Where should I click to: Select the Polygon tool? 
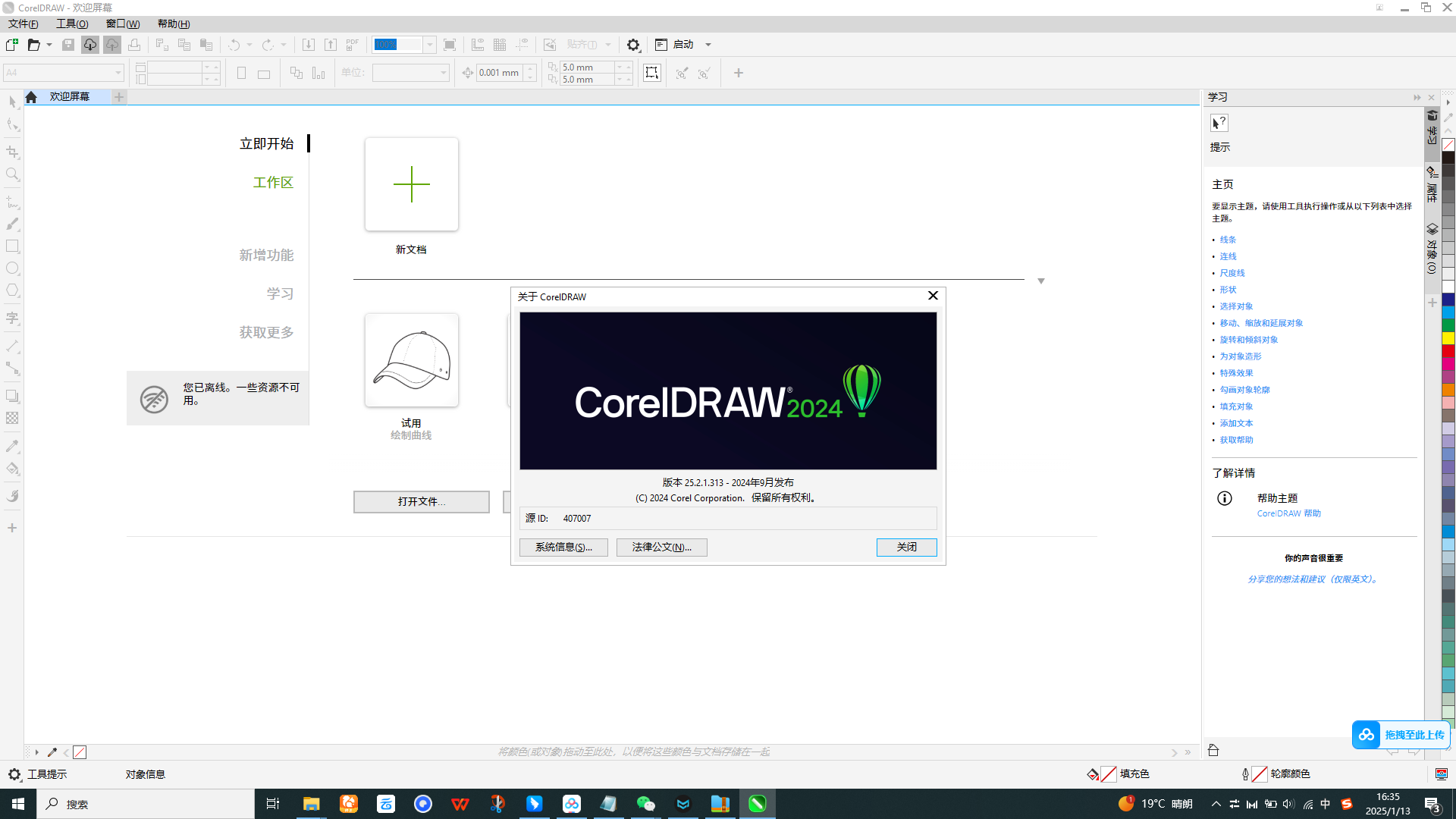click(x=12, y=290)
